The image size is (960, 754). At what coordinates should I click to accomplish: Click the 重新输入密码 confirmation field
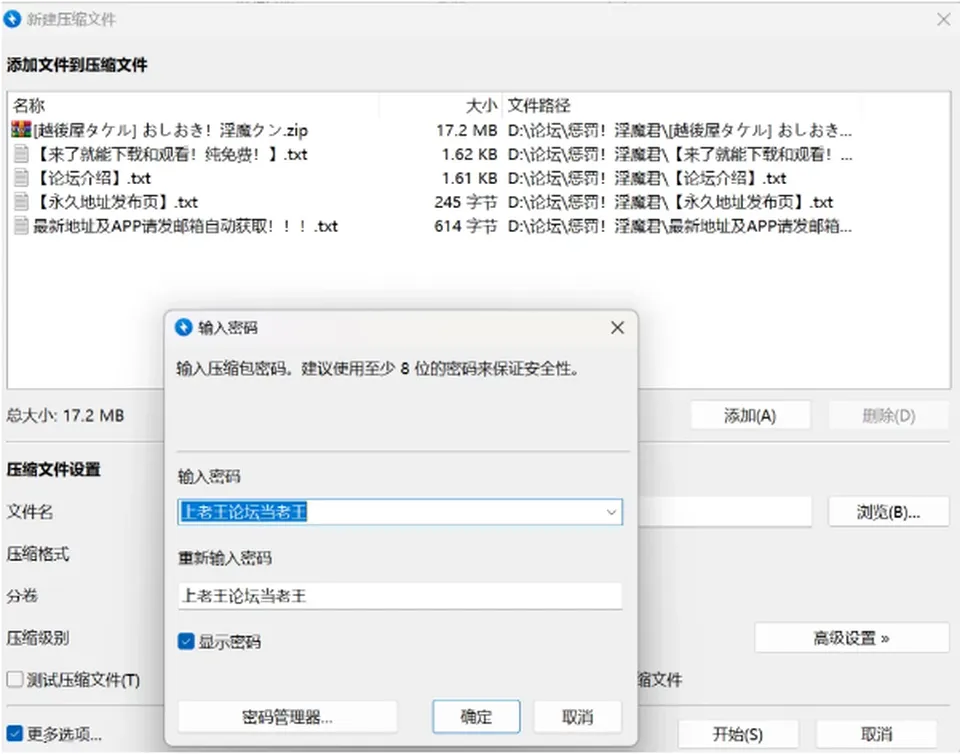click(400, 595)
